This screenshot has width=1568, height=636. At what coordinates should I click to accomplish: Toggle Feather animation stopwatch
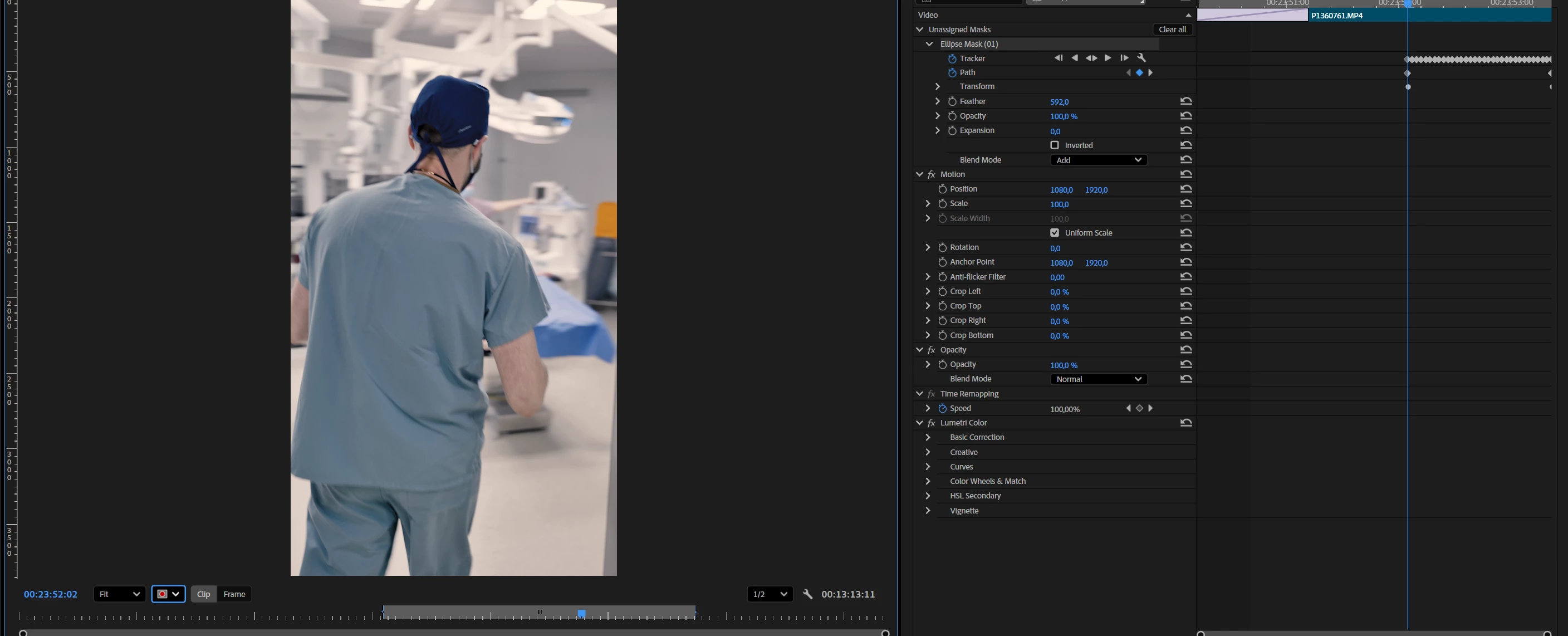point(952,102)
